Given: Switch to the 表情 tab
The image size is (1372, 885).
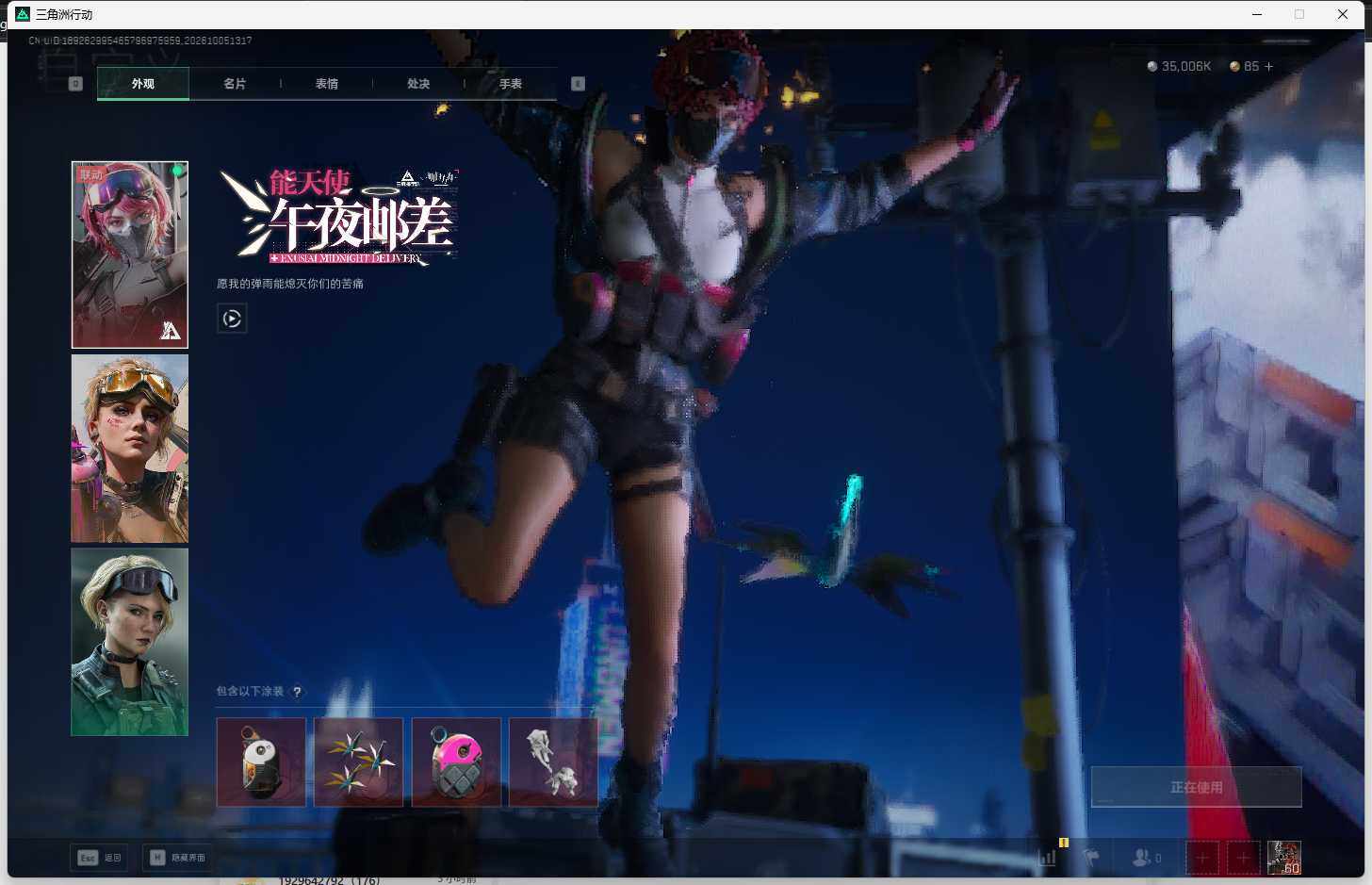Looking at the screenshot, I should click(x=327, y=84).
